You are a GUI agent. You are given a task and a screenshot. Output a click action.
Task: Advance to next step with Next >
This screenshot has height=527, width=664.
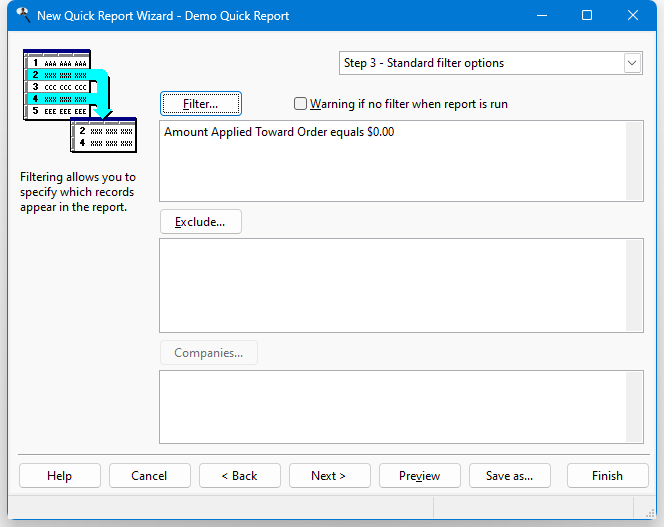tap(329, 476)
